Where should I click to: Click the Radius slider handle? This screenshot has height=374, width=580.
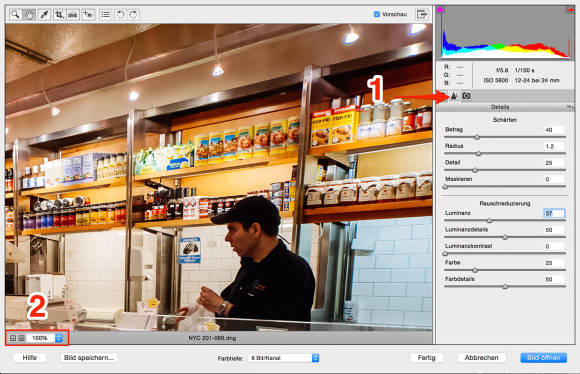(478, 154)
